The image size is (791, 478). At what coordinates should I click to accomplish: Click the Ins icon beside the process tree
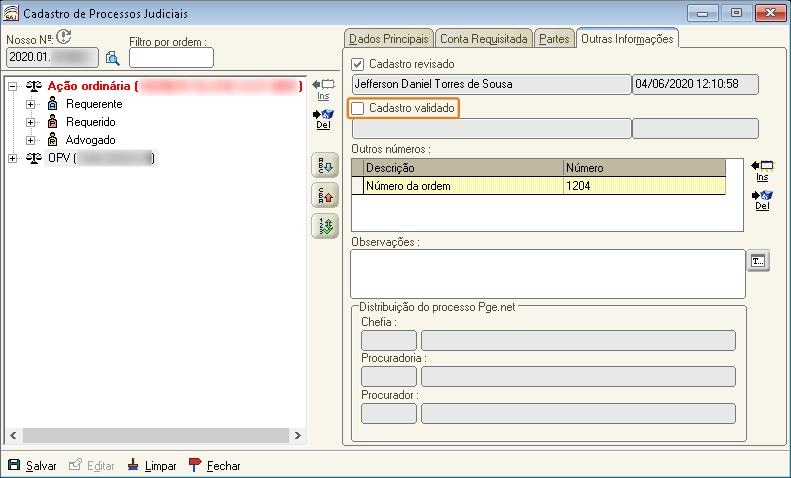pyautogui.click(x=323, y=90)
